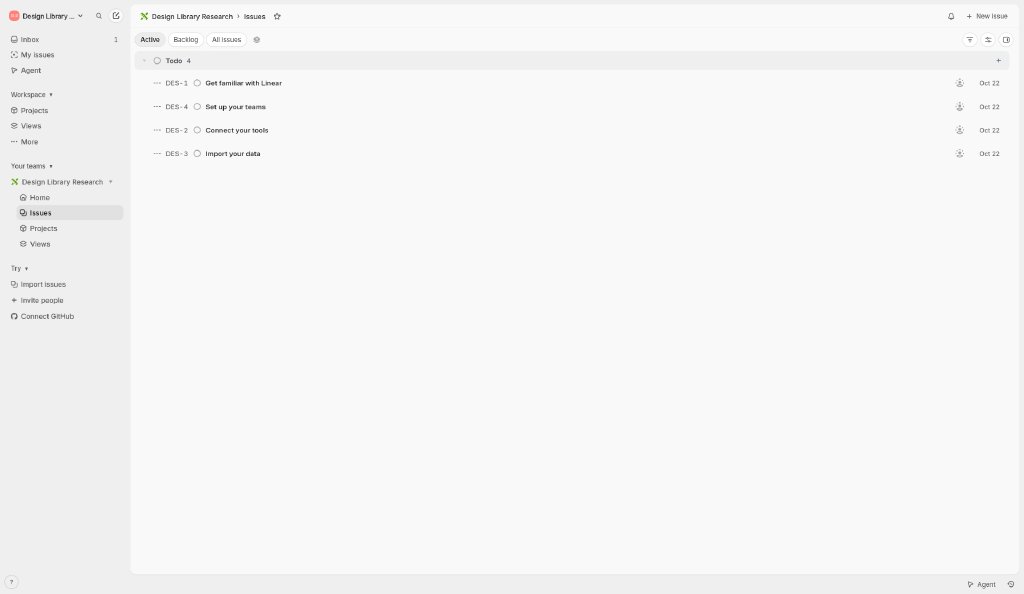Open the team Home page

point(69,198)
